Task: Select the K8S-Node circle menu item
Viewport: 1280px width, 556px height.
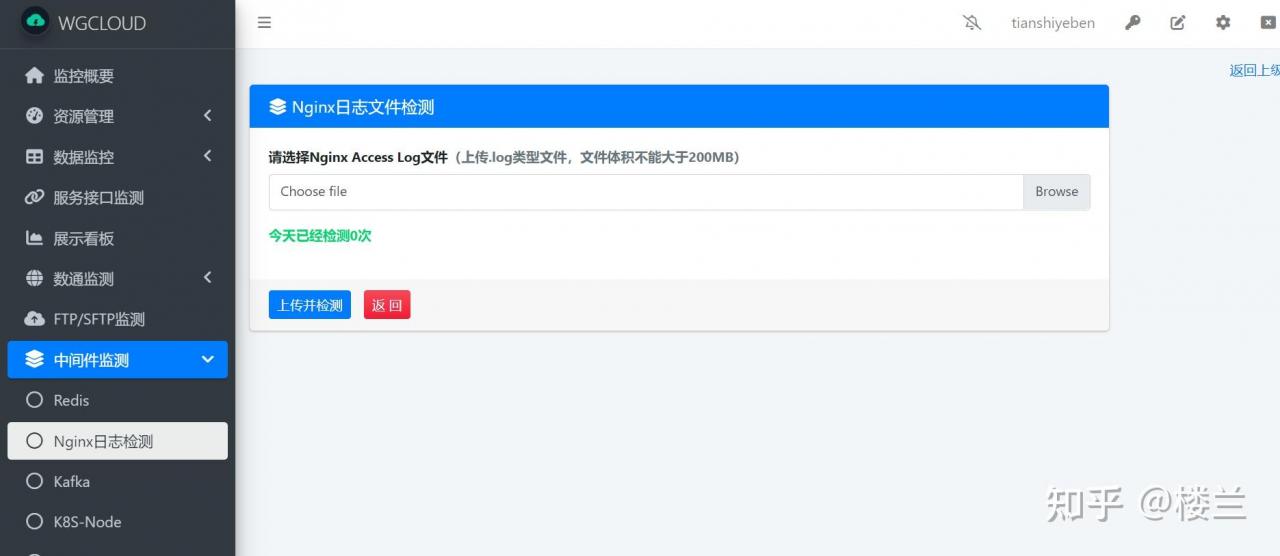Action: (117, 522)
